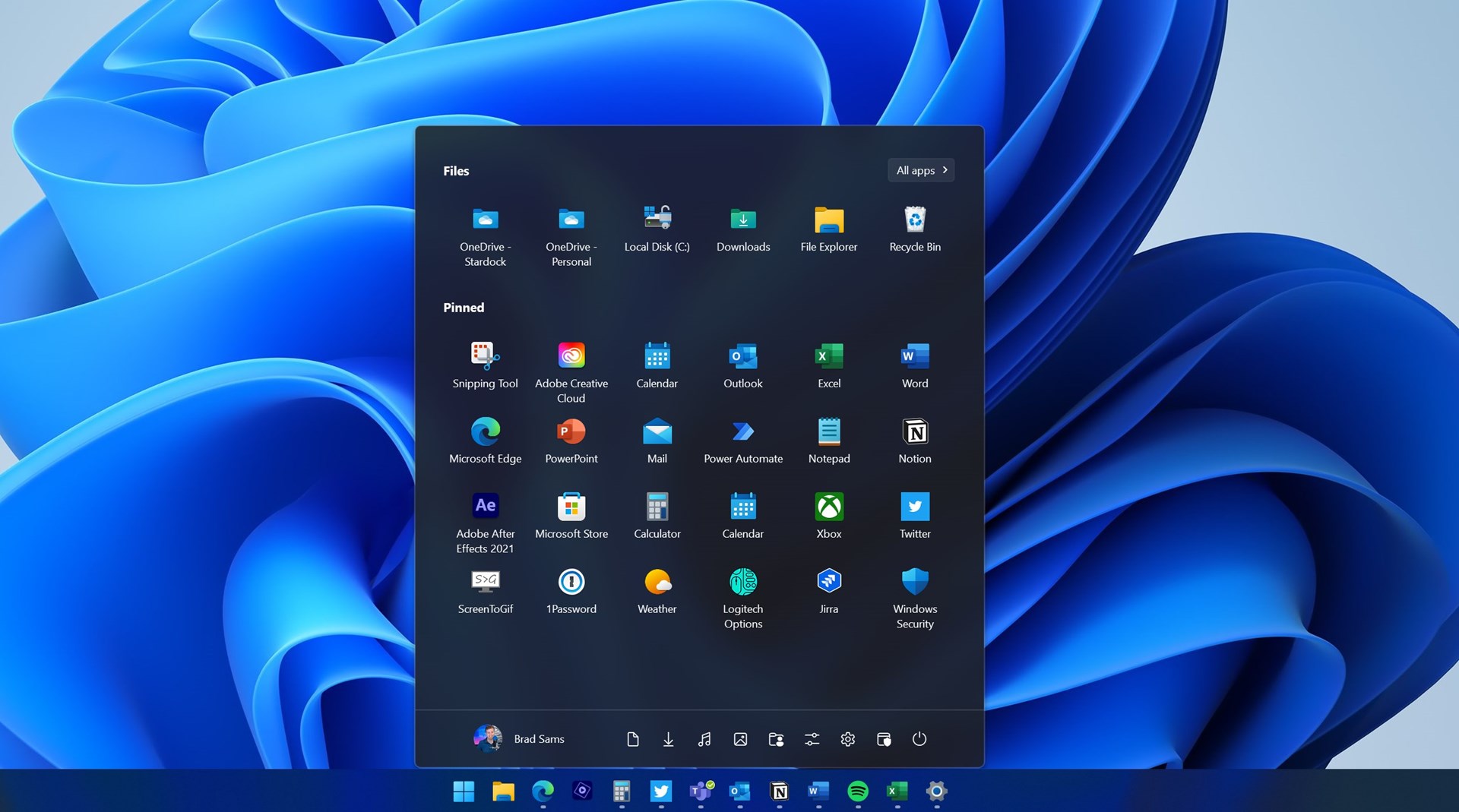Viewport: 1459px width, 812px height.
Task: Open Spotify from taskbar
Action: [858, 791]
